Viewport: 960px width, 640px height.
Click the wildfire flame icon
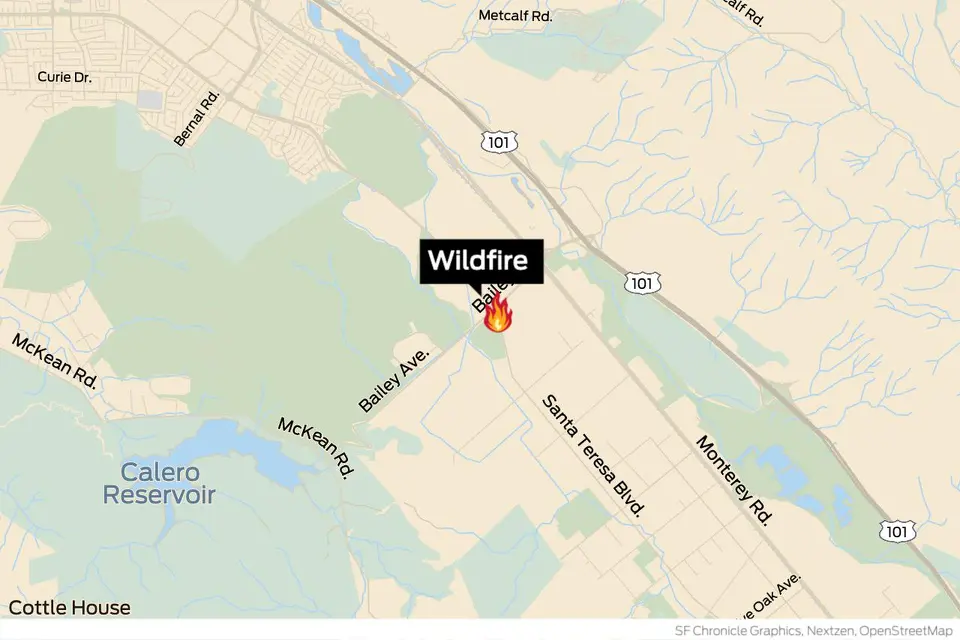[x=498, y=312]
